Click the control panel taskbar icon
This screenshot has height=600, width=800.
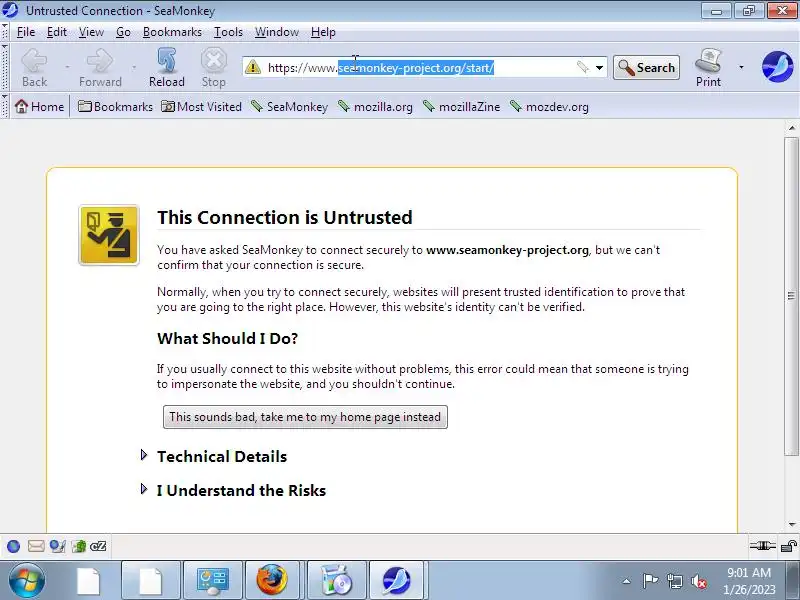point(212,580)
